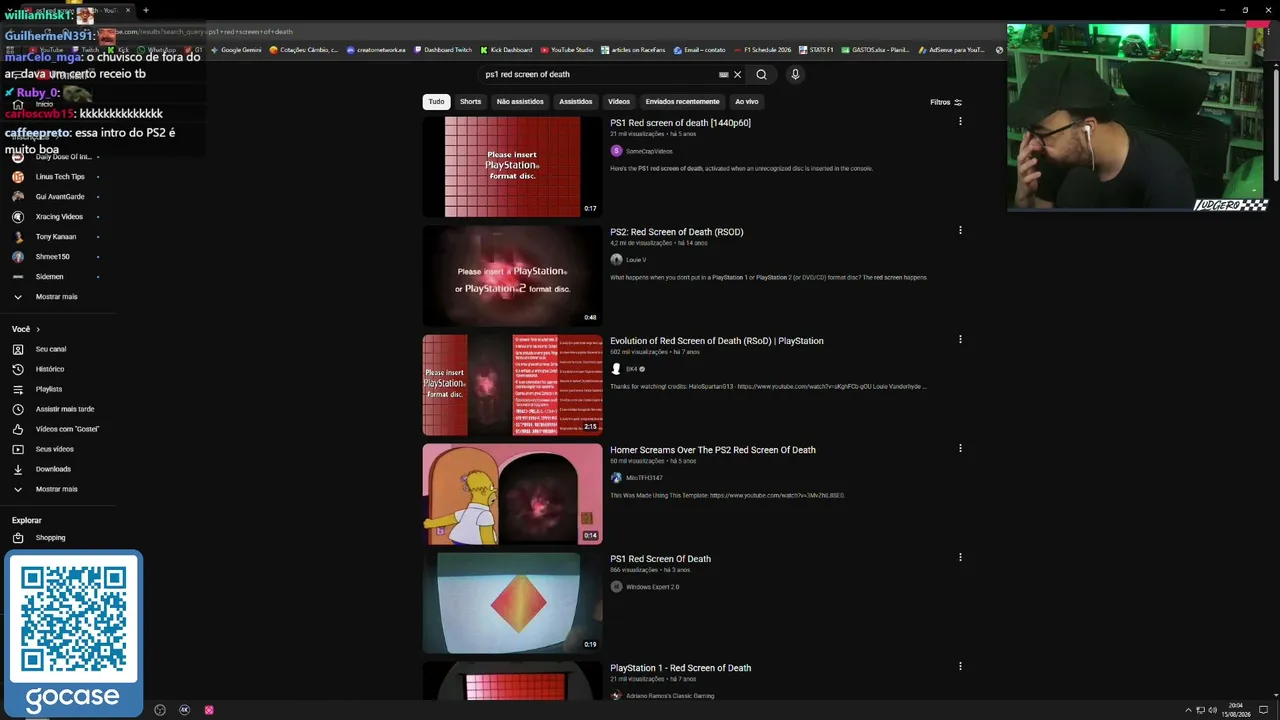This screenshot has width=1280, height=720.
Task: Select the Assistidos filter chip
Action: (x=575, y=101)
